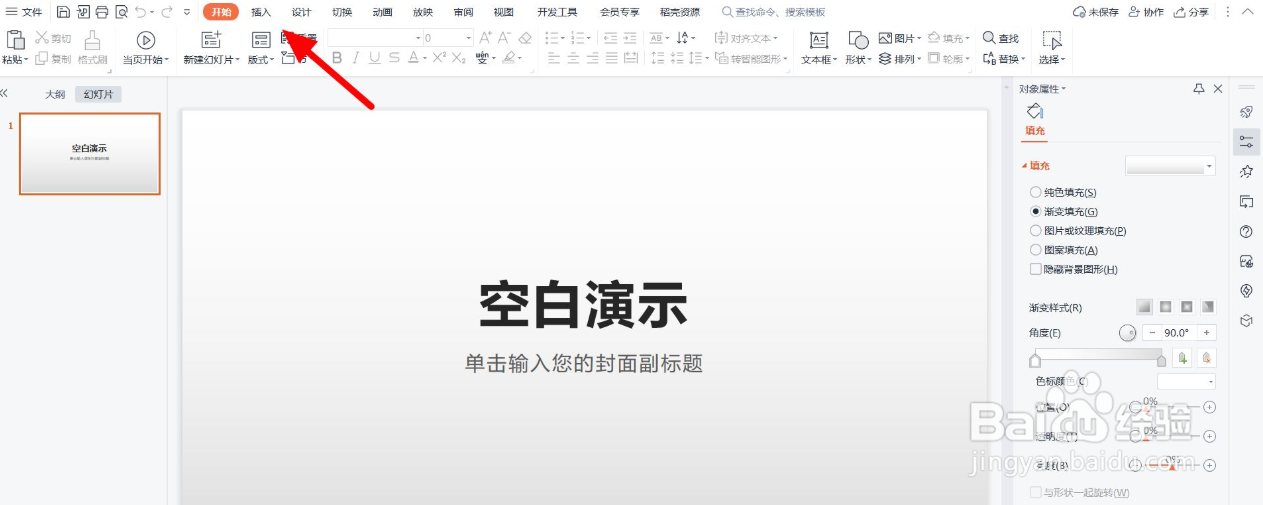The width and height of the screenshot is (1263, 505).
Task: Select Gradient Fill (渐变填充) radio button
Action: coord(1035,212)
